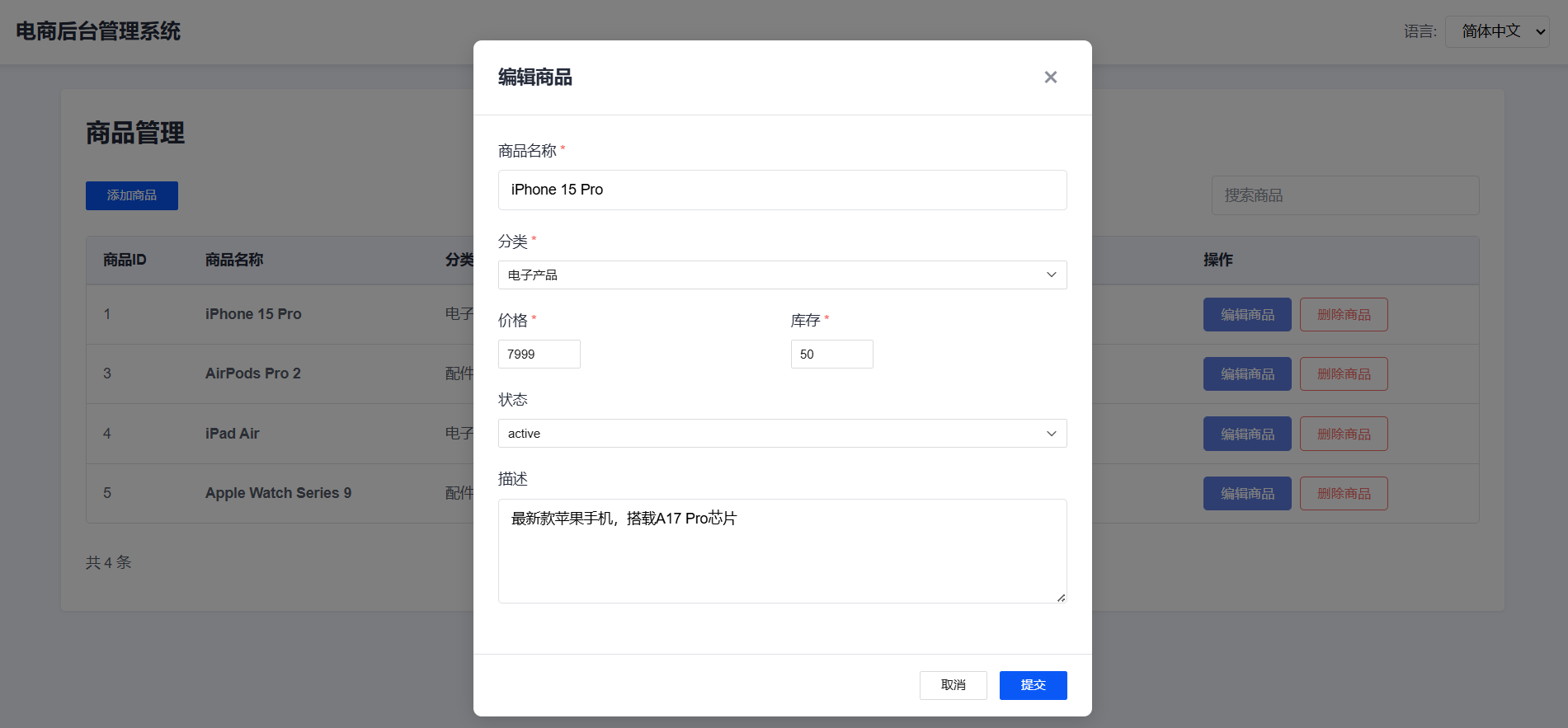The image size is (1568, 728).
Task: Click the 商品名称 column header in table
Action: (234, 260)
